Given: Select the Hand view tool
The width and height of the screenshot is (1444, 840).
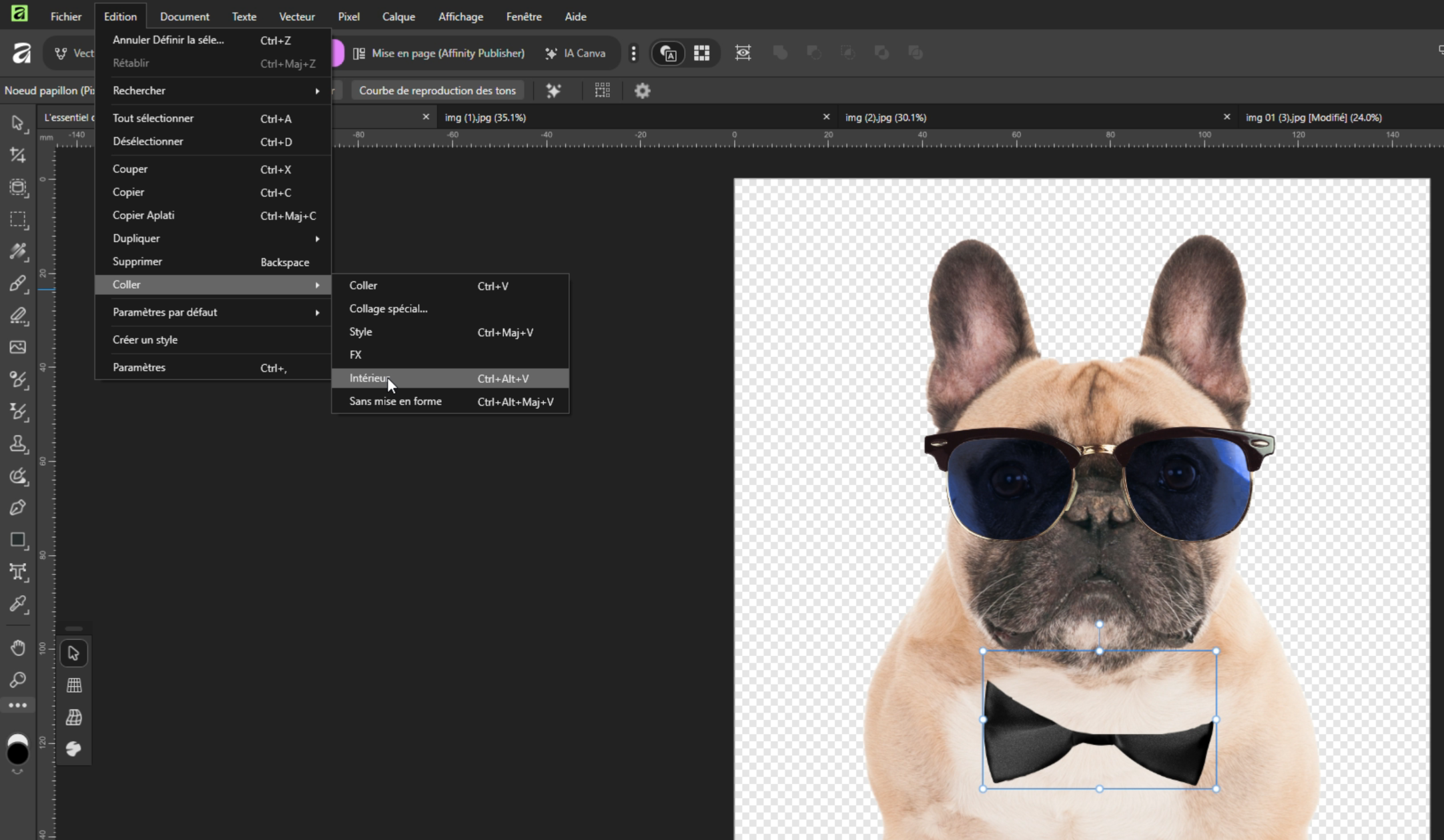Looking at the screenshot, I should [18, 648].
